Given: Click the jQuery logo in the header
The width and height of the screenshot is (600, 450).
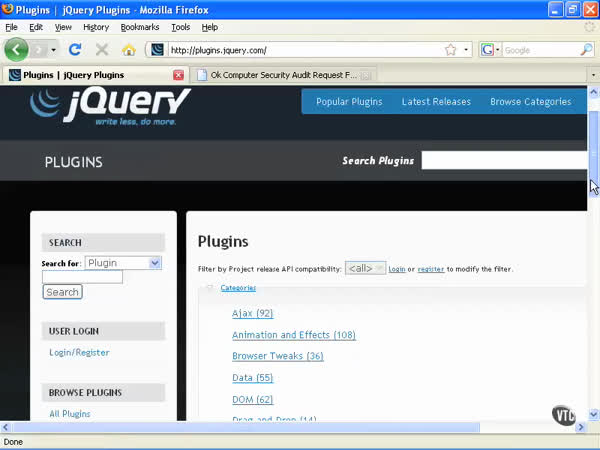Looking at the screenshot, I should (x=110, y=105).
